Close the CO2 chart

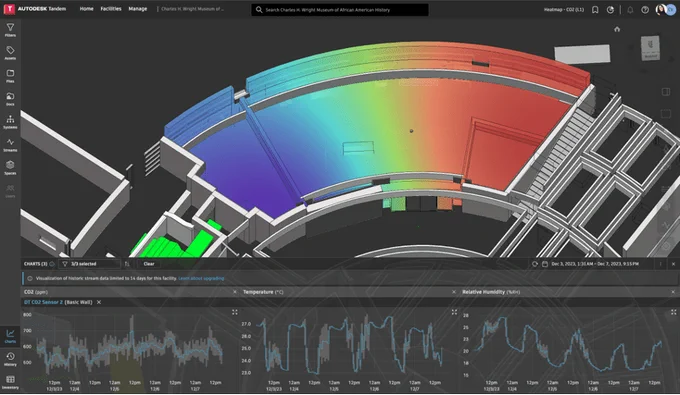[235, 292]
